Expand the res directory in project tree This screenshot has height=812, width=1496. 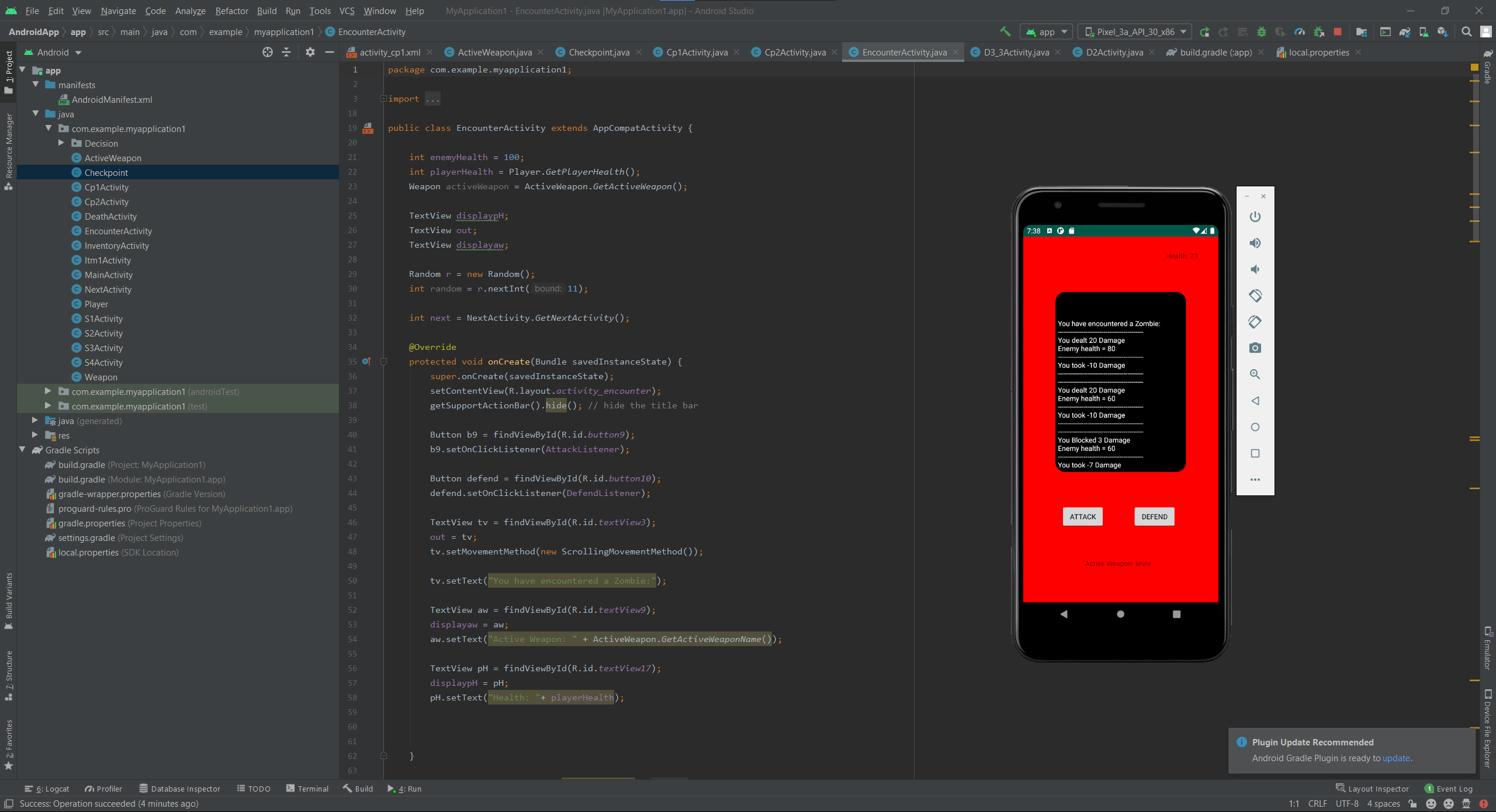click(35, 435)
